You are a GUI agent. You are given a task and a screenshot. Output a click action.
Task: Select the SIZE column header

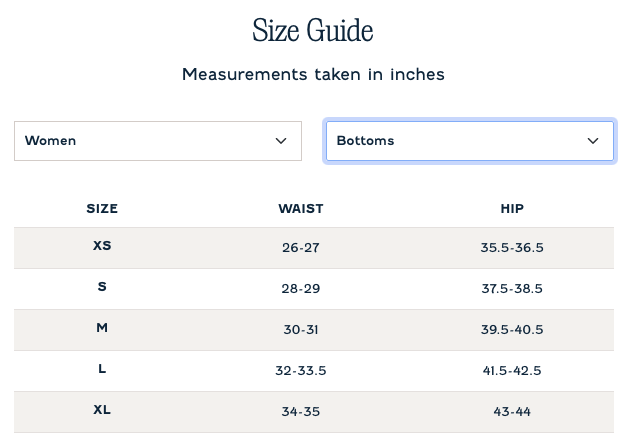pos(102,208)
